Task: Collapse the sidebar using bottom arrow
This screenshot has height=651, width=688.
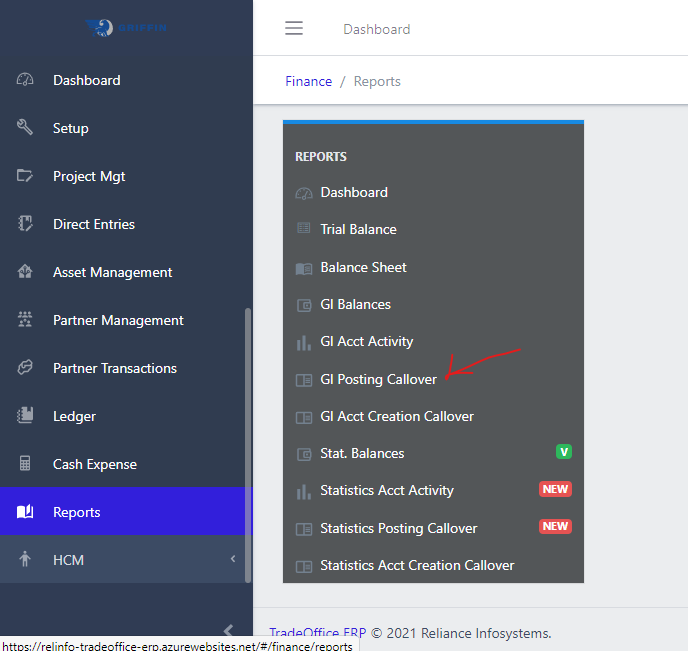Action: point(228,630)
